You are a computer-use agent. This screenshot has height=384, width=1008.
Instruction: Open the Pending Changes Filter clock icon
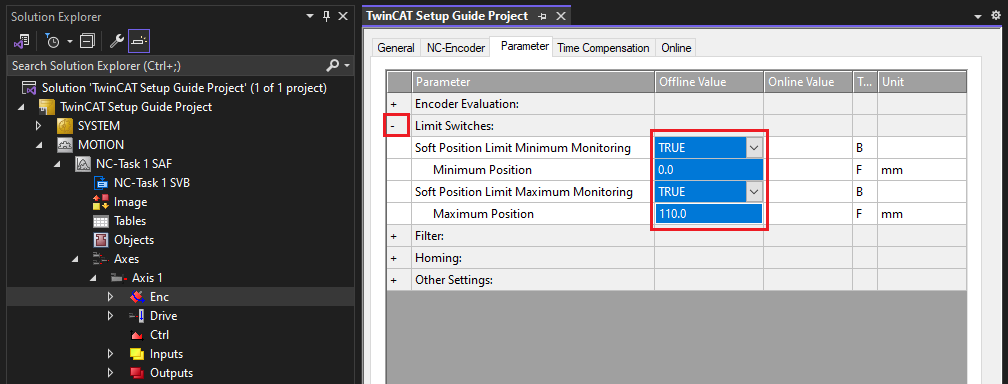[53, 41]
